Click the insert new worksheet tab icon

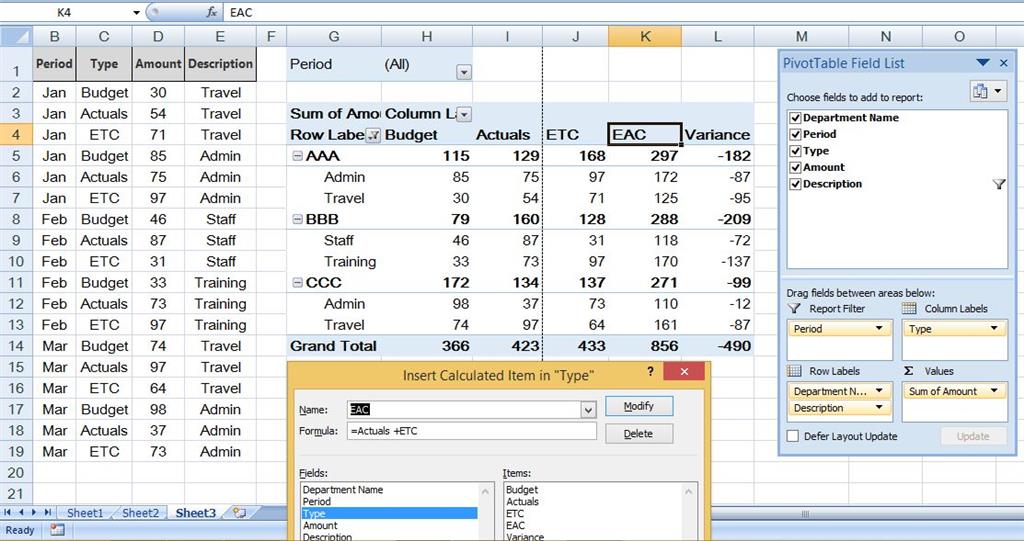click(x=239, y=513)
